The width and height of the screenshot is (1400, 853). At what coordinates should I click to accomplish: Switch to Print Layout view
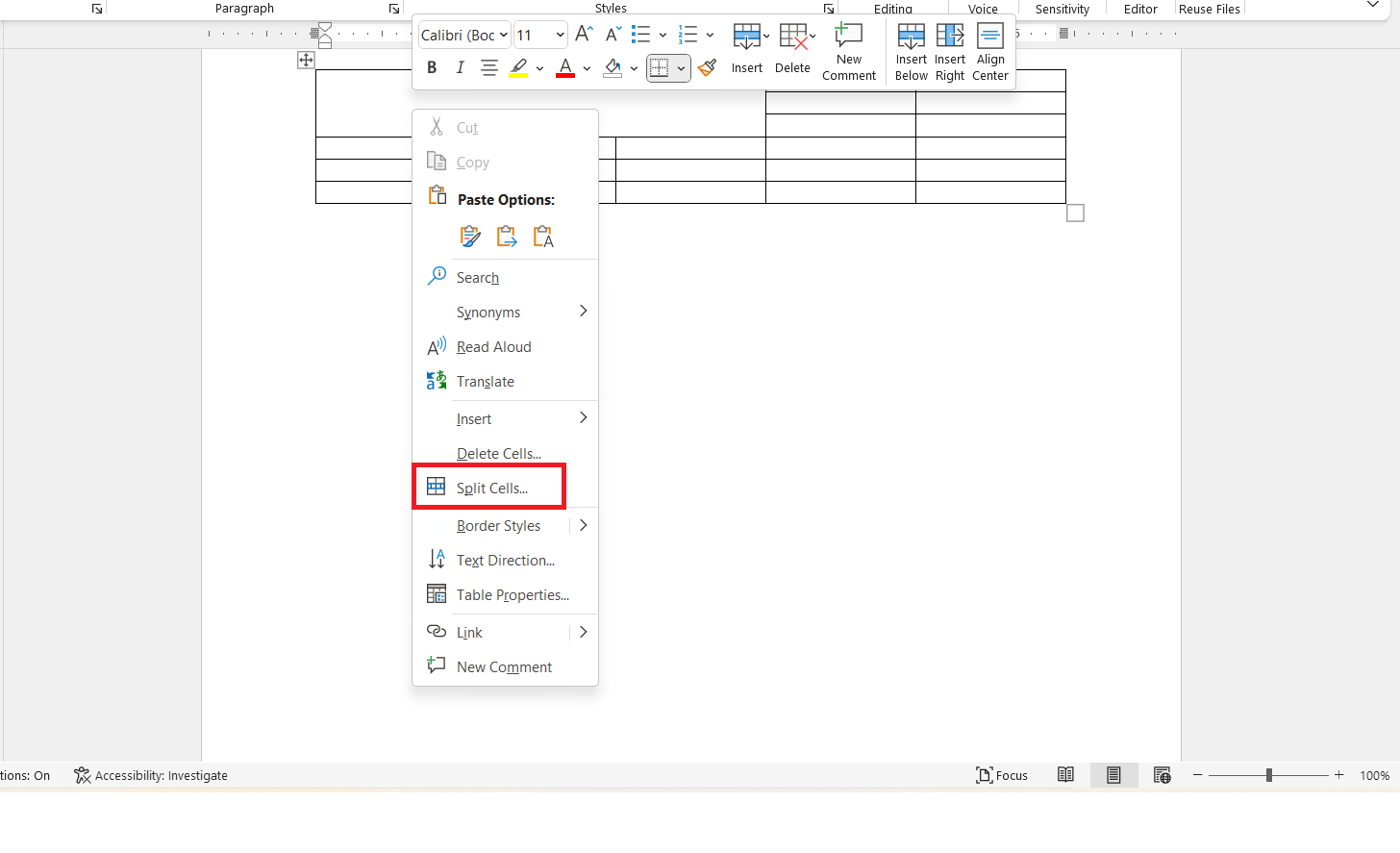coord(1113,775)
